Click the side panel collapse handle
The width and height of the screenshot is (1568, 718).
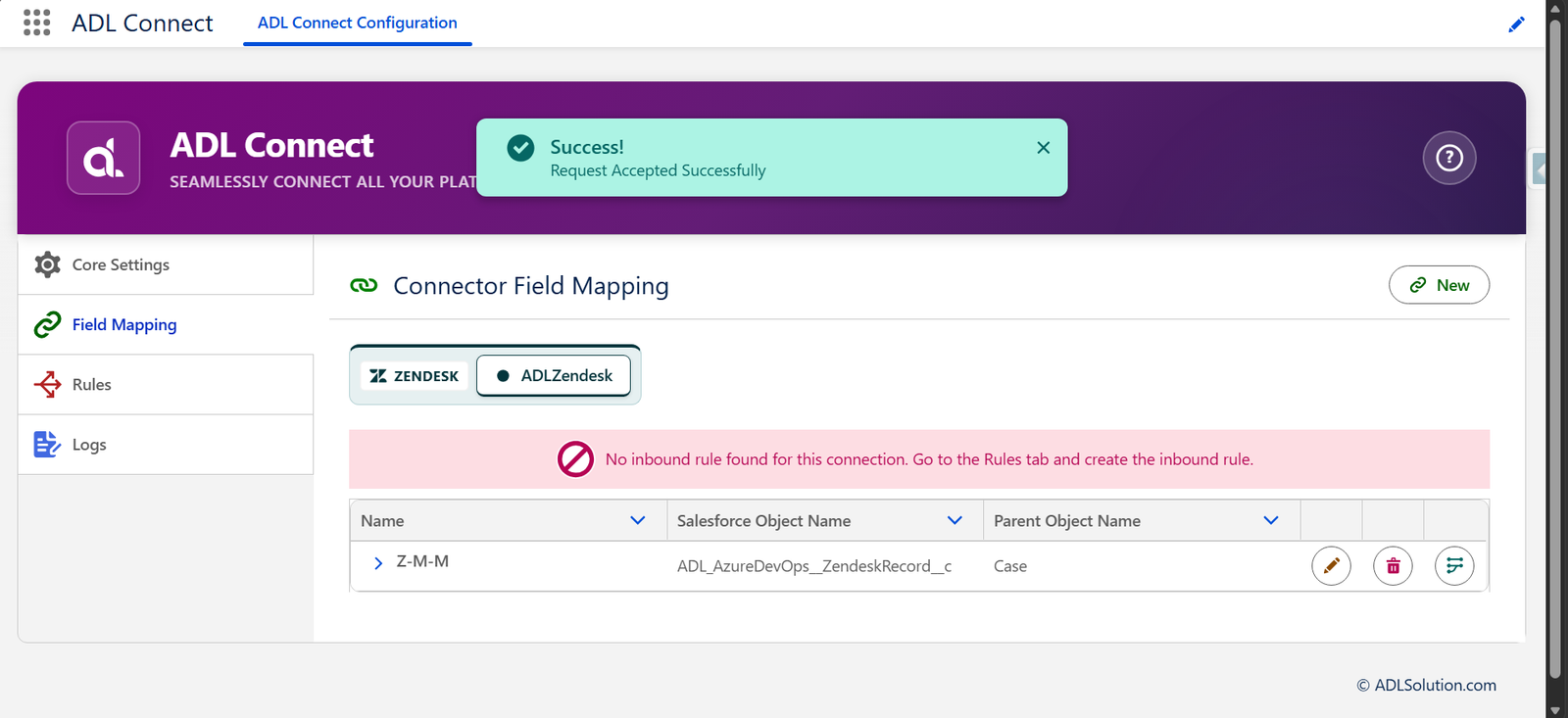tap(1539, 169)
